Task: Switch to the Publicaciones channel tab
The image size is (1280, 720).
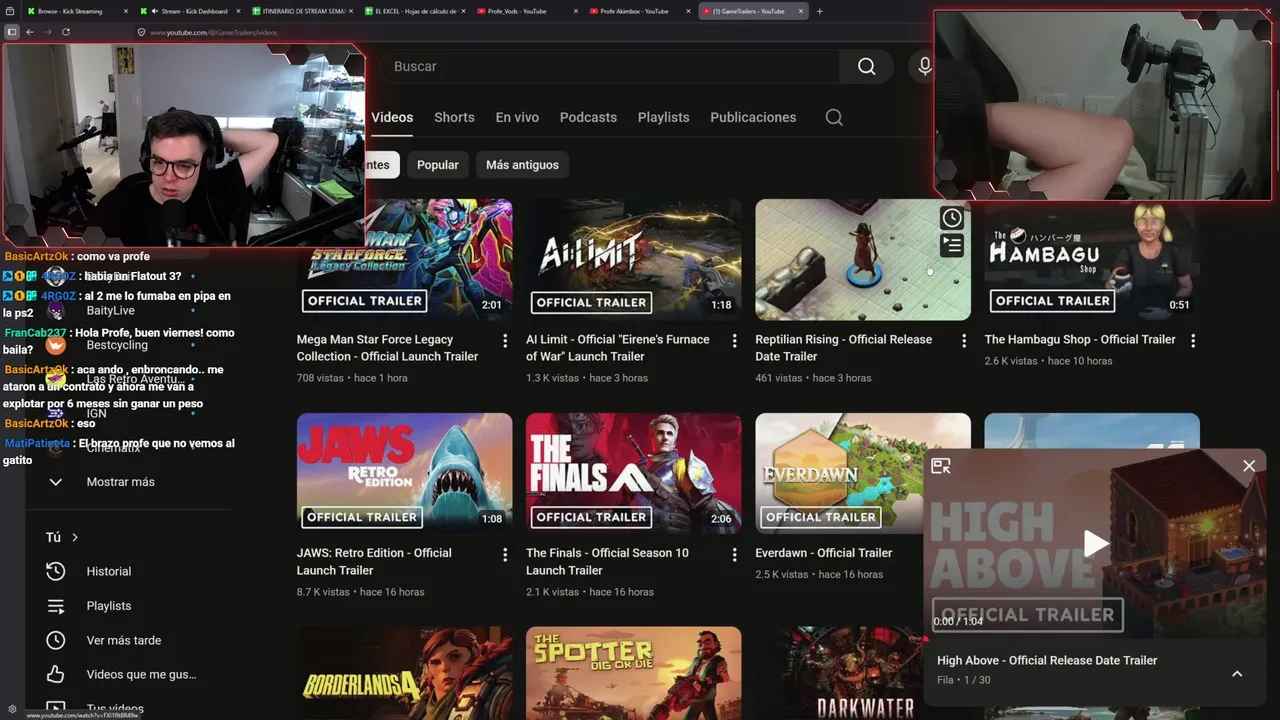Action: (753, 117)
